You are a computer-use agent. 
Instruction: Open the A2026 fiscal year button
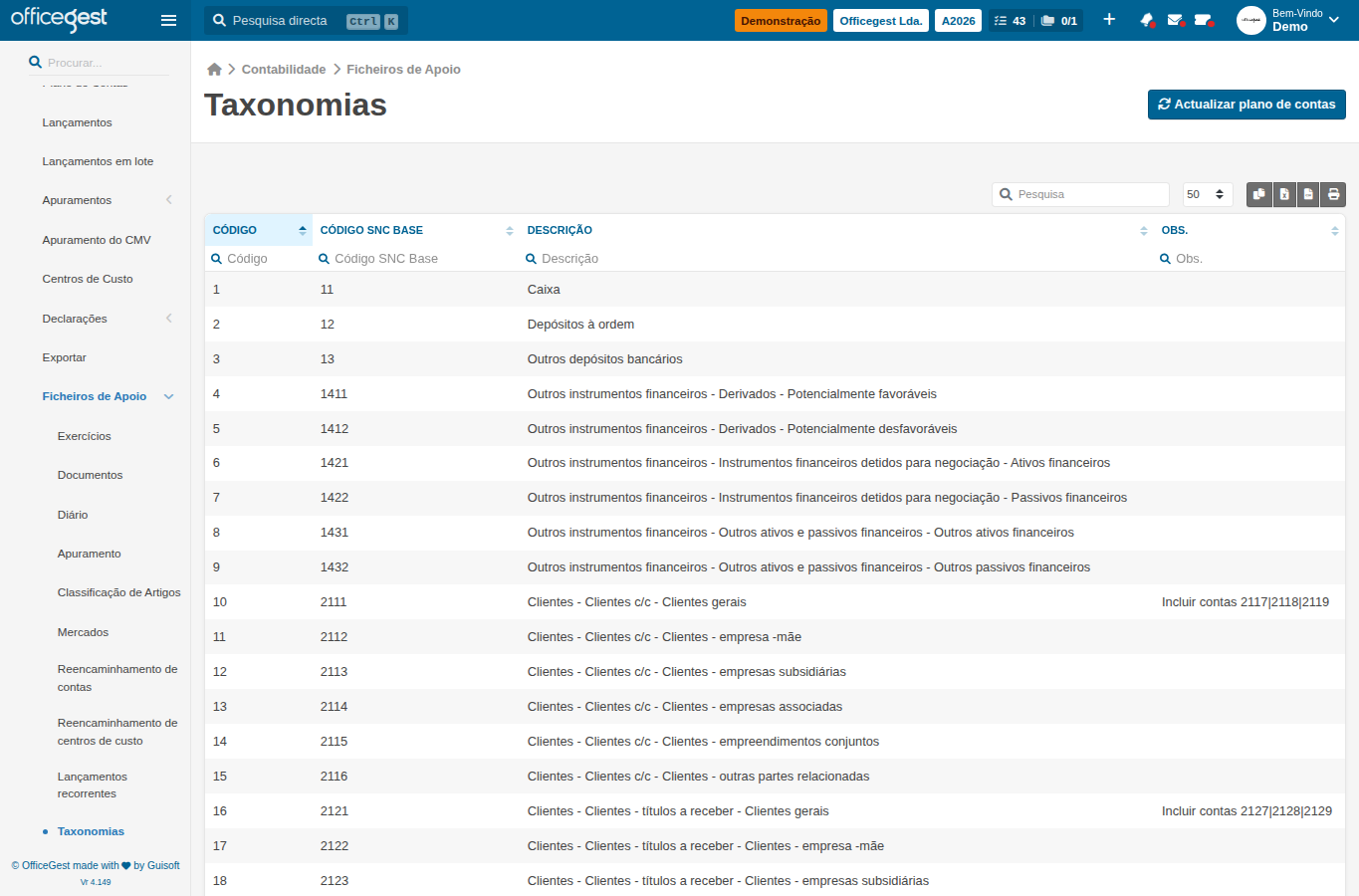(958, 21)
